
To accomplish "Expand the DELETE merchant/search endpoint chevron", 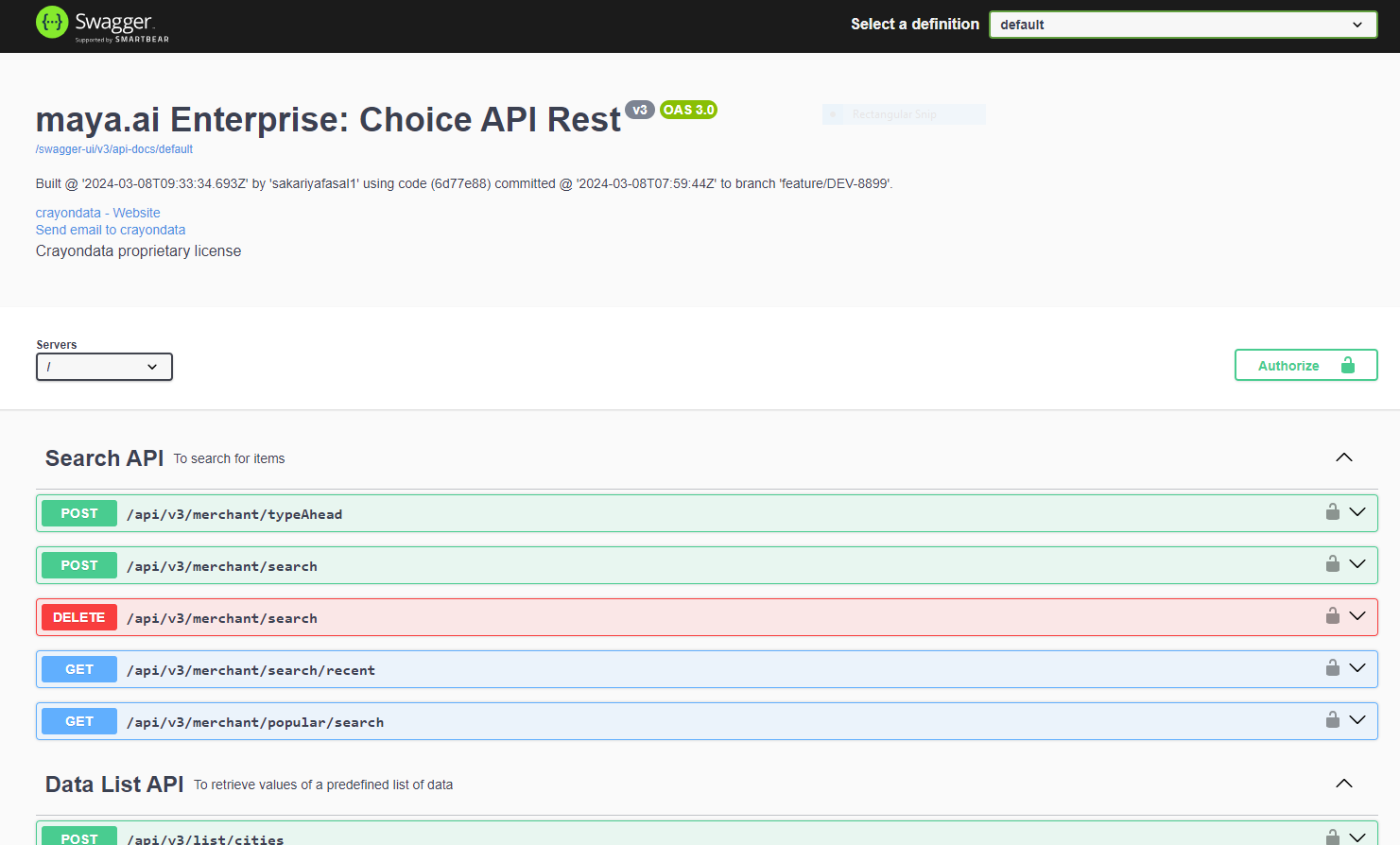I will tap(1357, 616).
